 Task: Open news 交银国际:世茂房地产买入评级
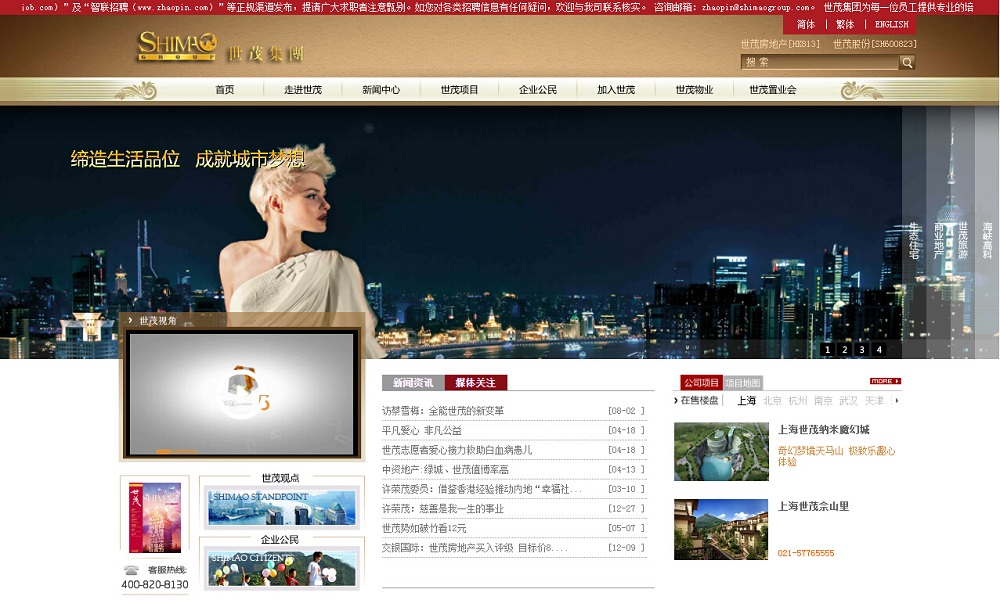tap(474, 548)
